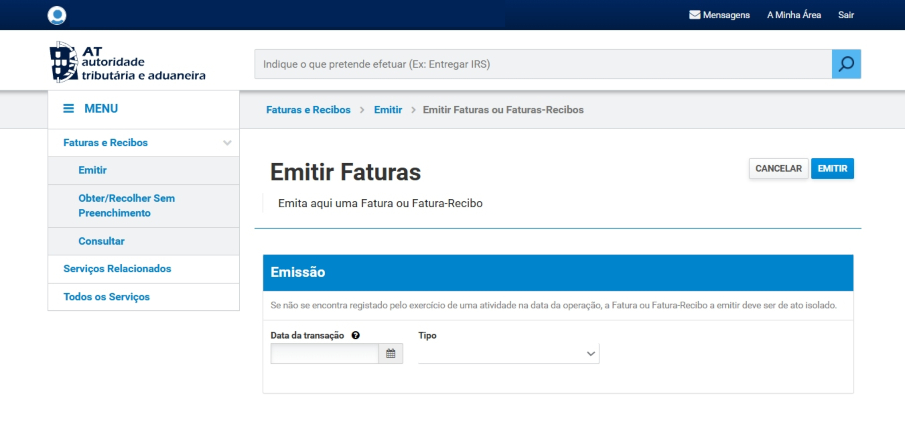This screenshot has height=423, width=905.
Task: Click the Emitir Faturas page heading
Action: 346,172
